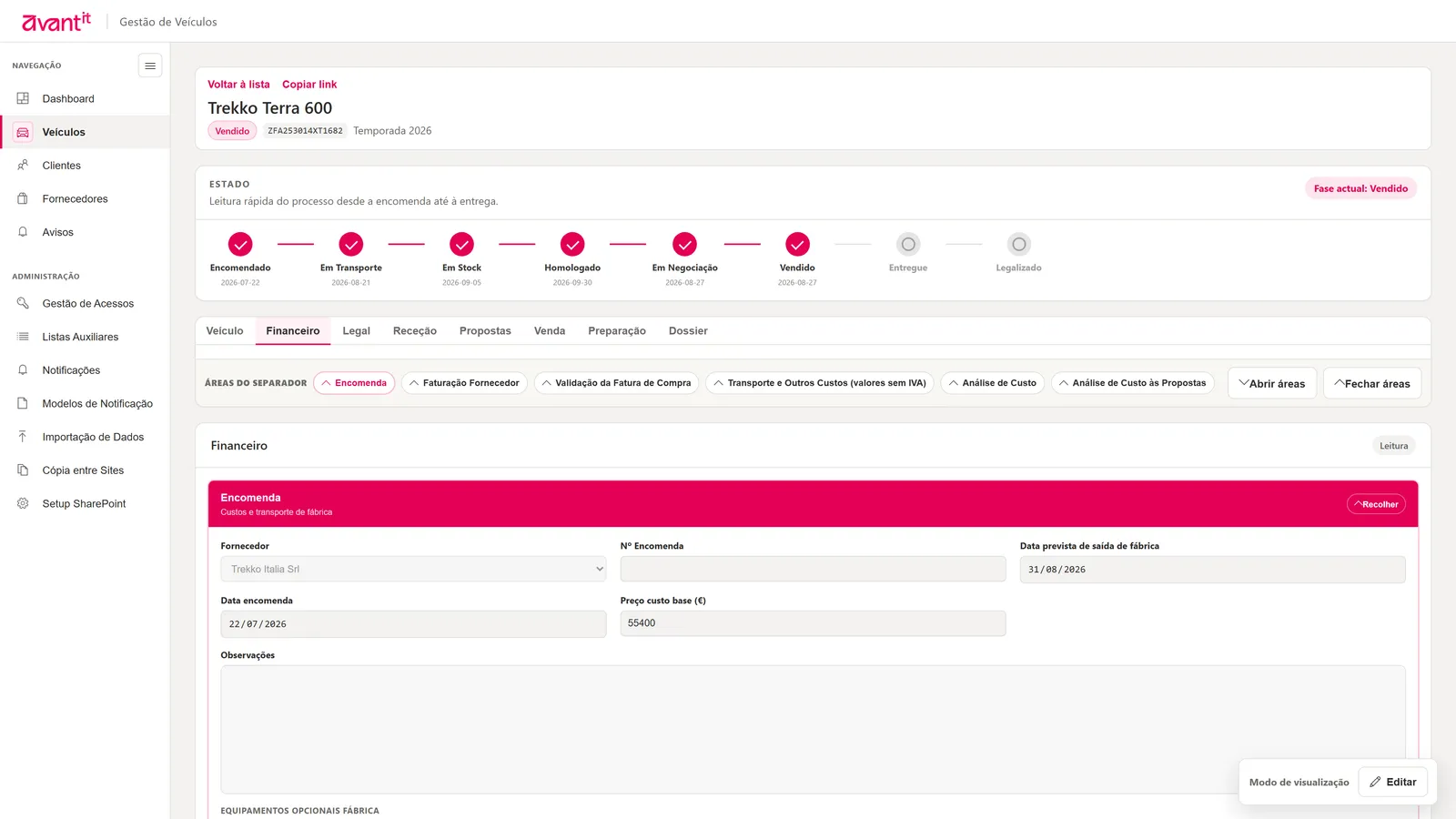Image resolution: width=1456 pixels, height=819 pixels.
Task: Click the Importação de Dados upload icon
Action: 23,437
